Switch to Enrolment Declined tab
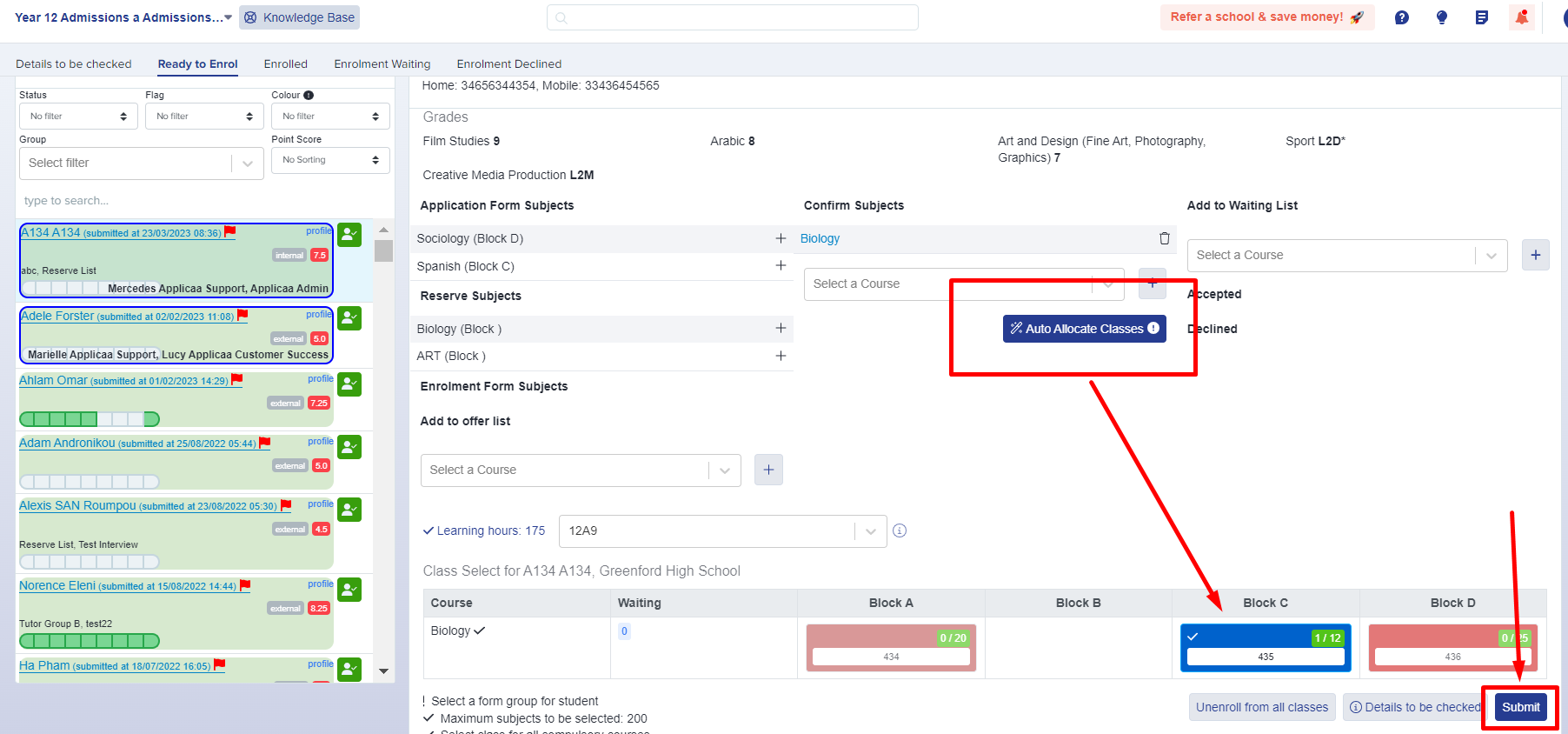 point(509,64)
